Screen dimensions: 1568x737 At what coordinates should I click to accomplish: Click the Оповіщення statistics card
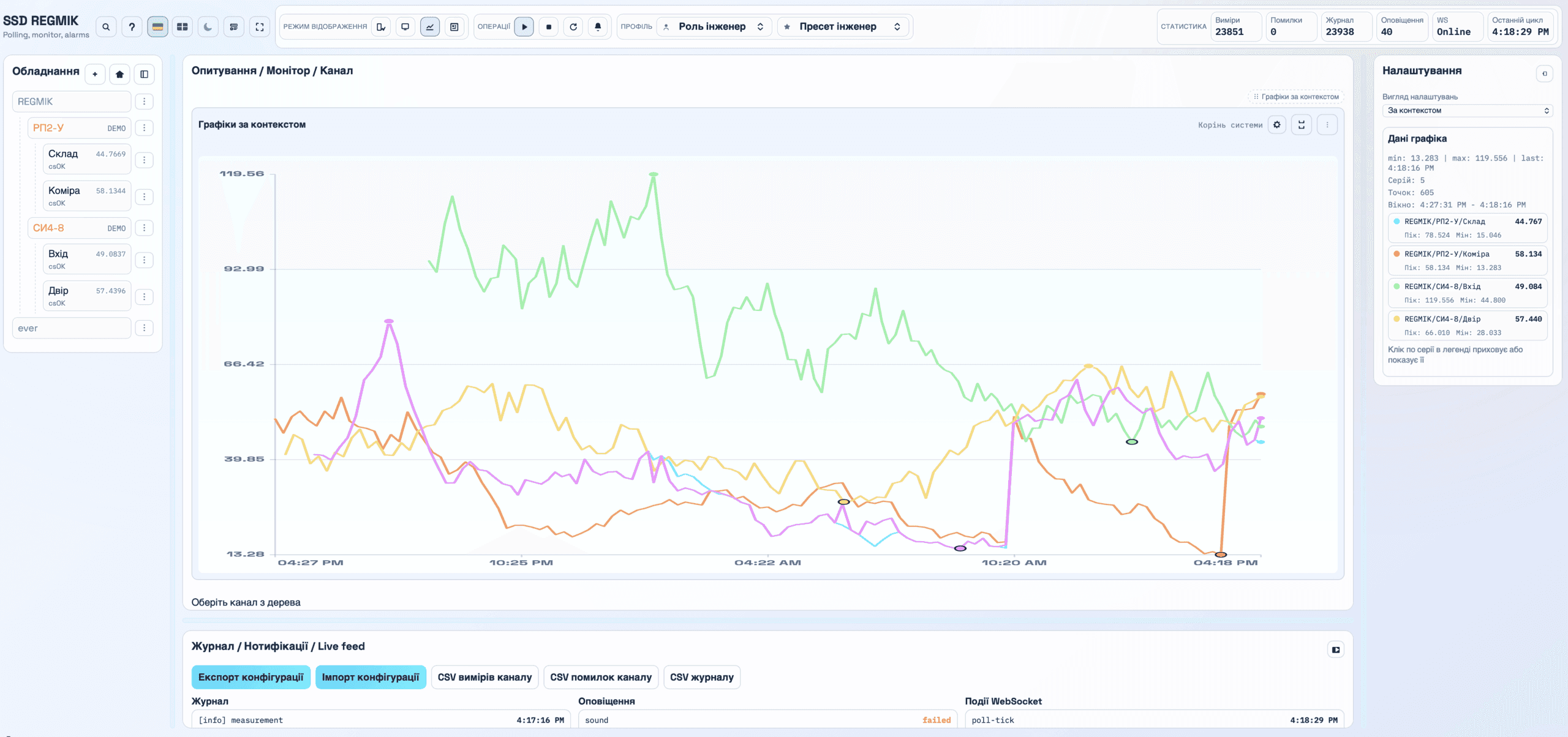[x=1403, y=27]
